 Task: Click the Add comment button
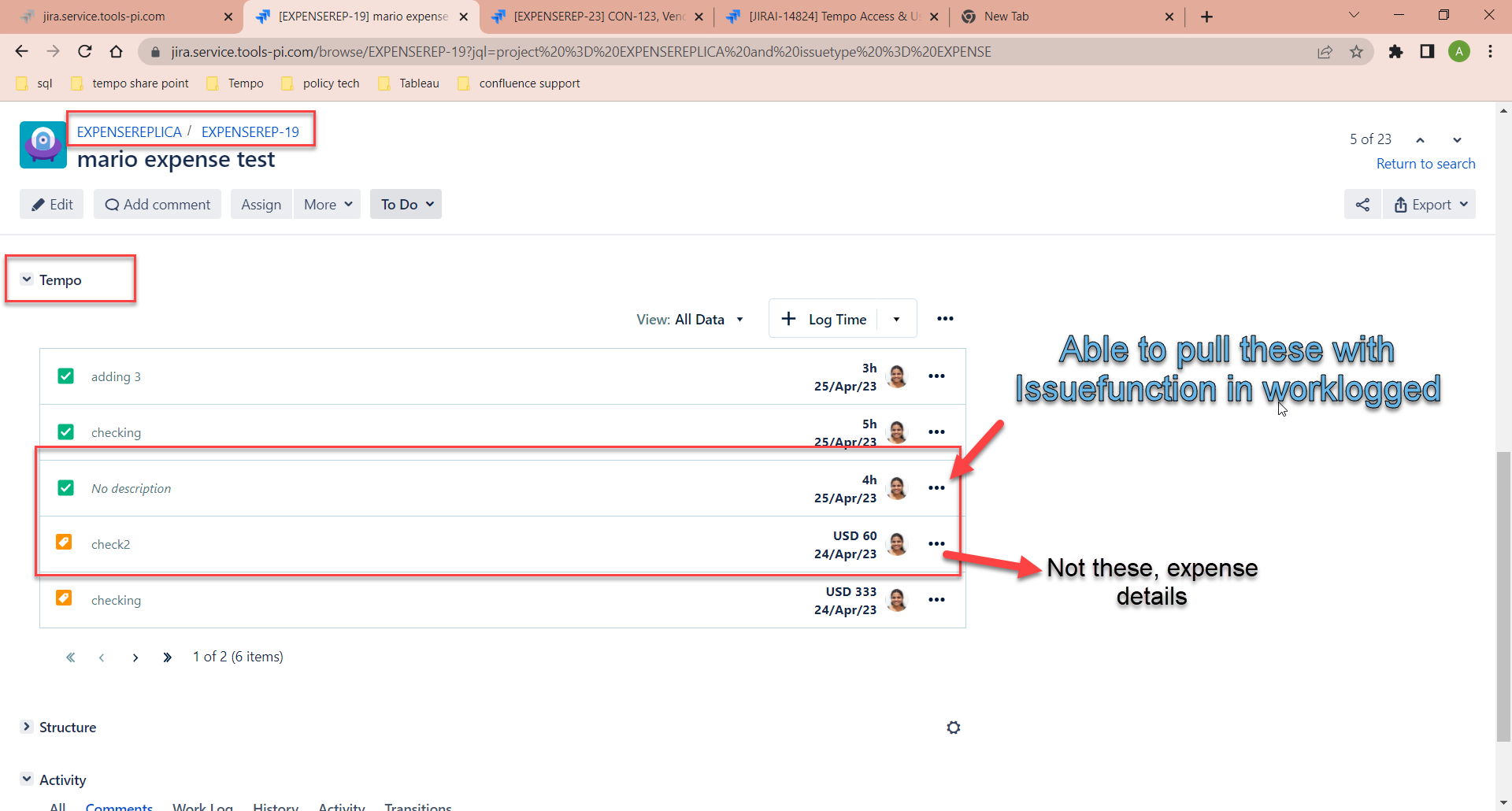[157, 205]
